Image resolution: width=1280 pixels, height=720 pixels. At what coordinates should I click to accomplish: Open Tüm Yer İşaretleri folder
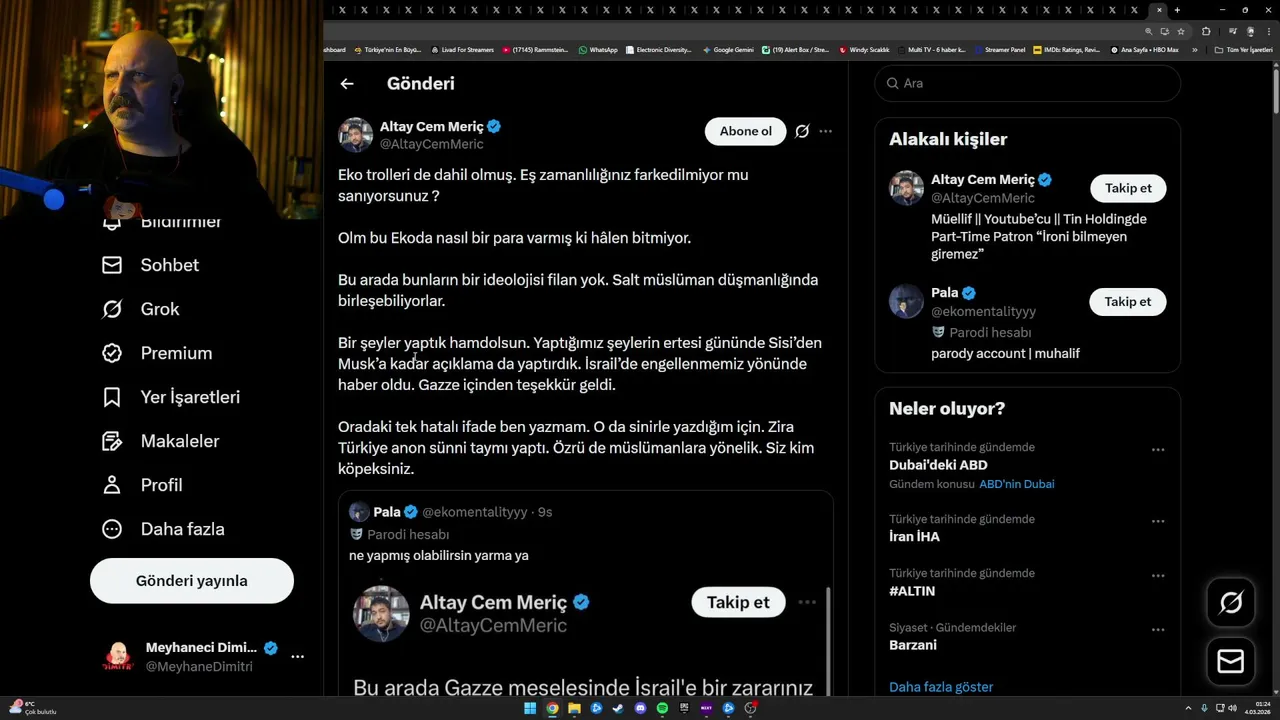(x=1243, y=49)
